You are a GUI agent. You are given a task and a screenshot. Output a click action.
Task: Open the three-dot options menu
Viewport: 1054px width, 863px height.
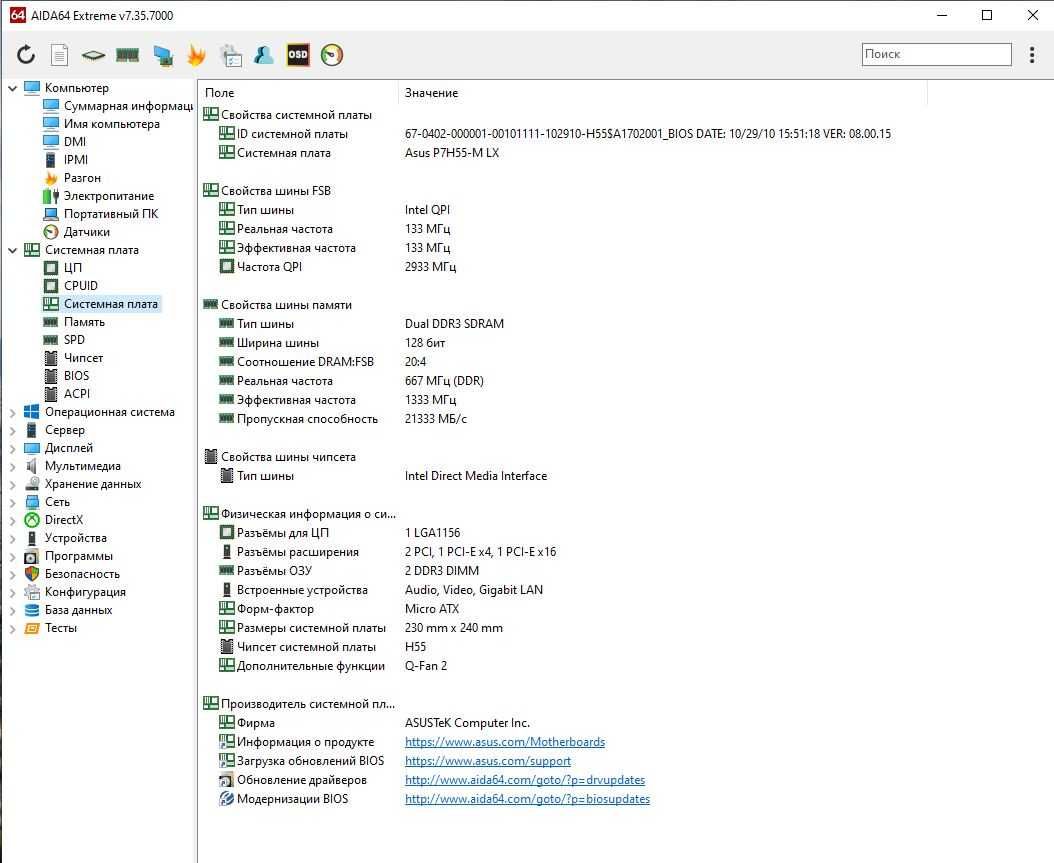[x=1032, y=54]
